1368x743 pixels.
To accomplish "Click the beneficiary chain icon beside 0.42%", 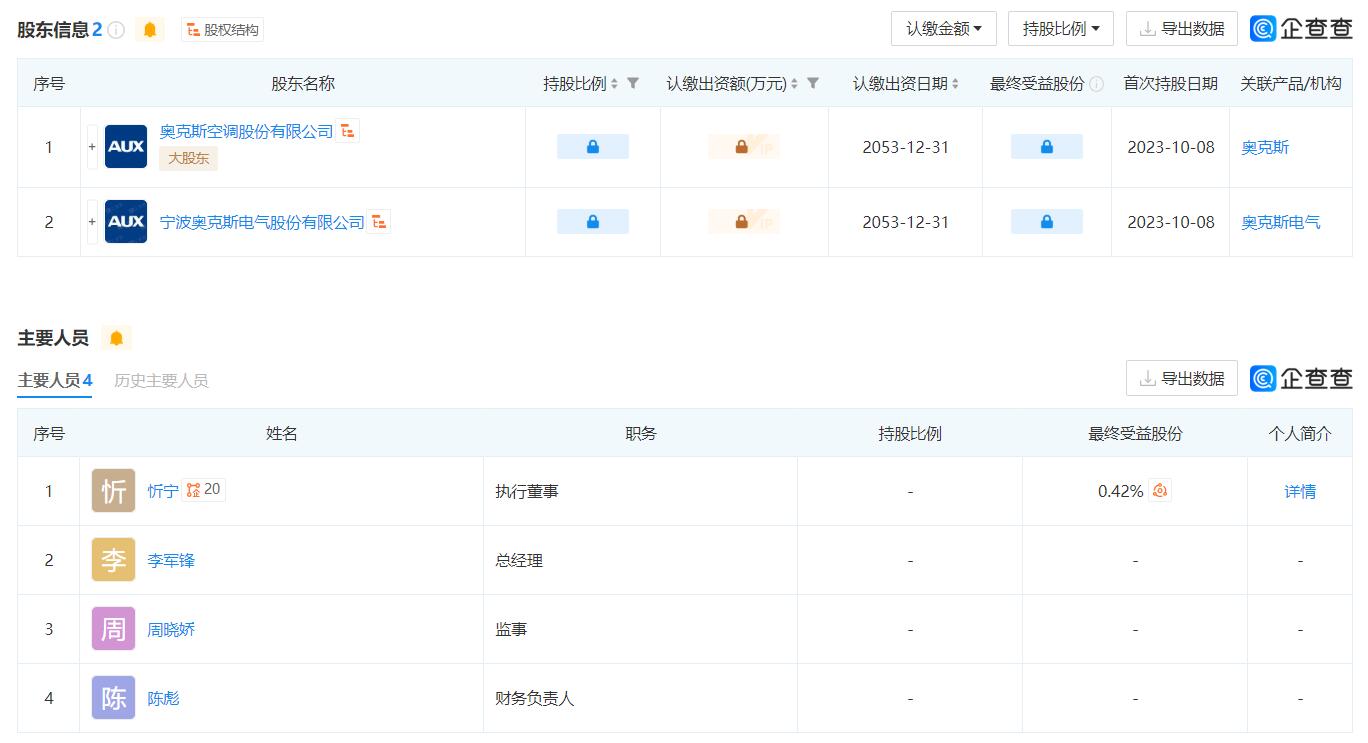I will [1160, 490].
